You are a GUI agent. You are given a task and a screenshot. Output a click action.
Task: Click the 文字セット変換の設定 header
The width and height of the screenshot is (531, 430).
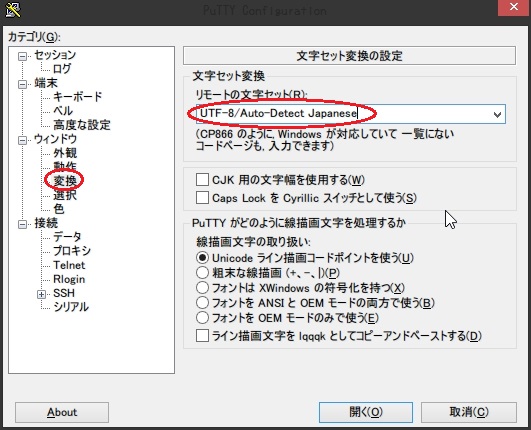(349, 56)
